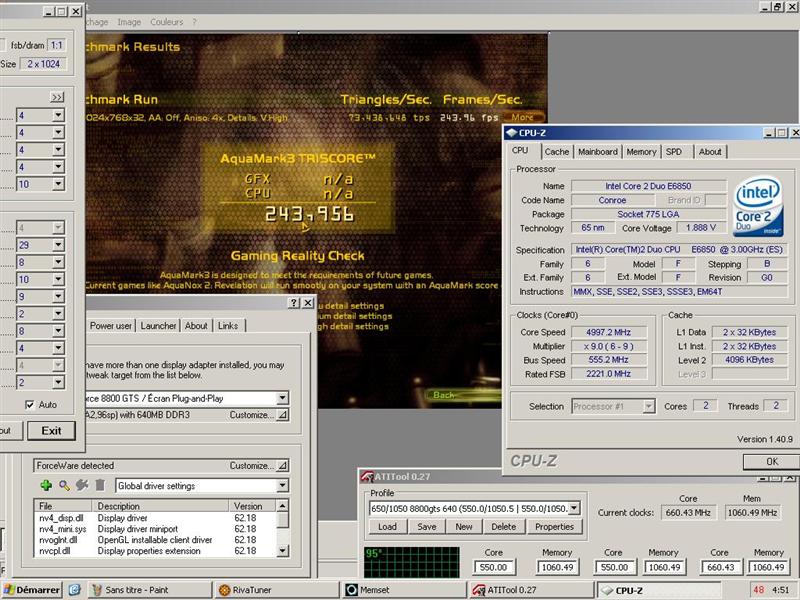Open the Couleurs menu in Paint
Image resolution: width=800 pixels, height=600 pixels.
tap(166, 22)
